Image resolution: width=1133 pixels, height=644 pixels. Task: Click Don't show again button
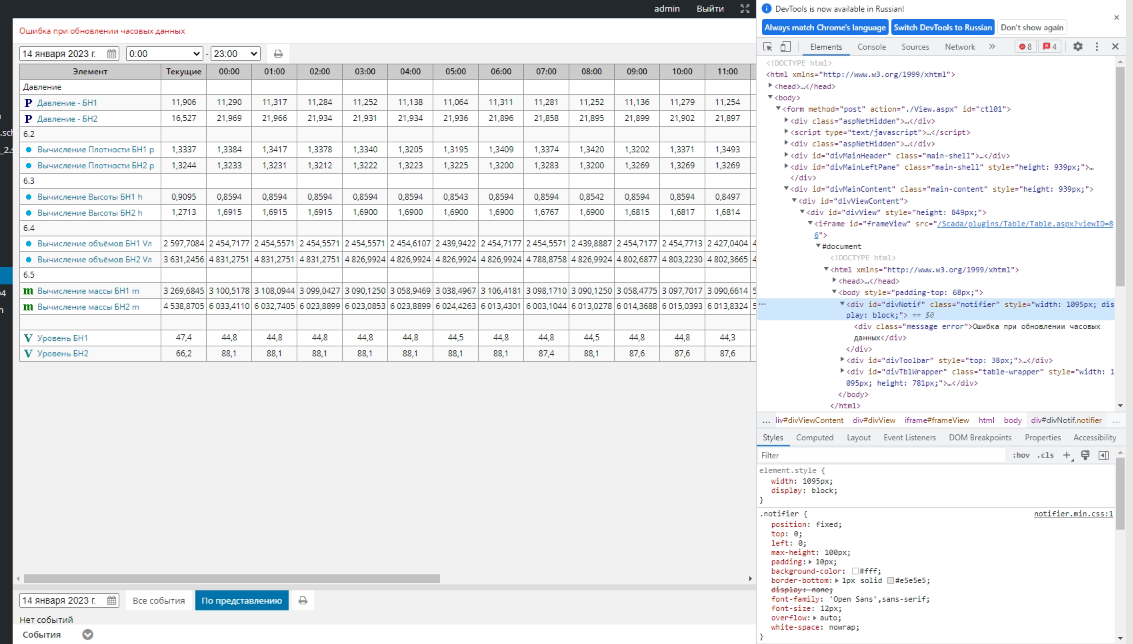1032,27
